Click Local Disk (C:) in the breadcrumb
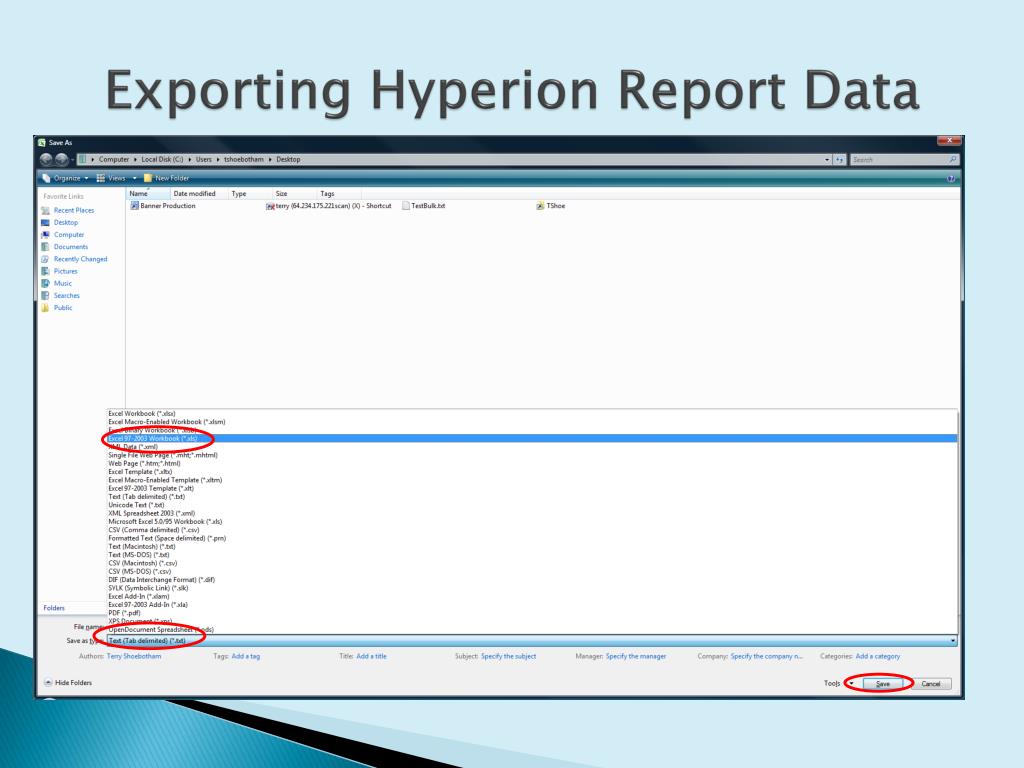Viewport: 1024px width, 768px height. (163, 159)
